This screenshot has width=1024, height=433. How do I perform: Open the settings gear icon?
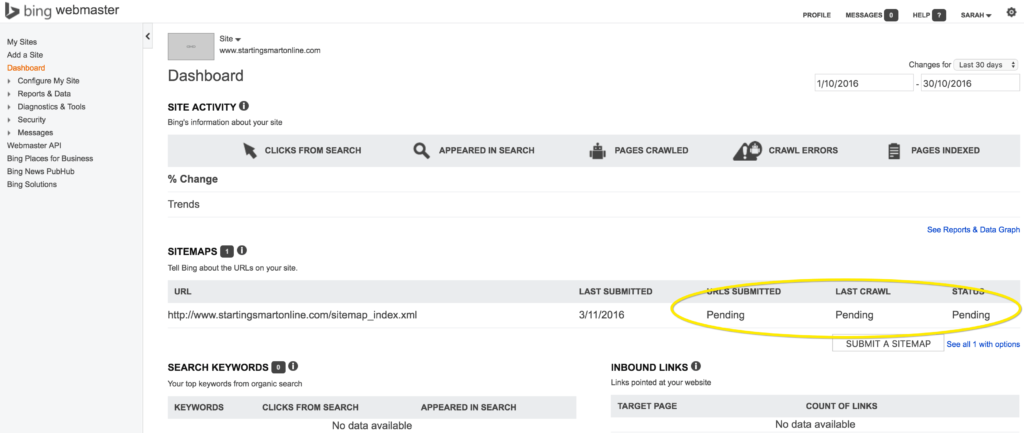pos(1012,12)
